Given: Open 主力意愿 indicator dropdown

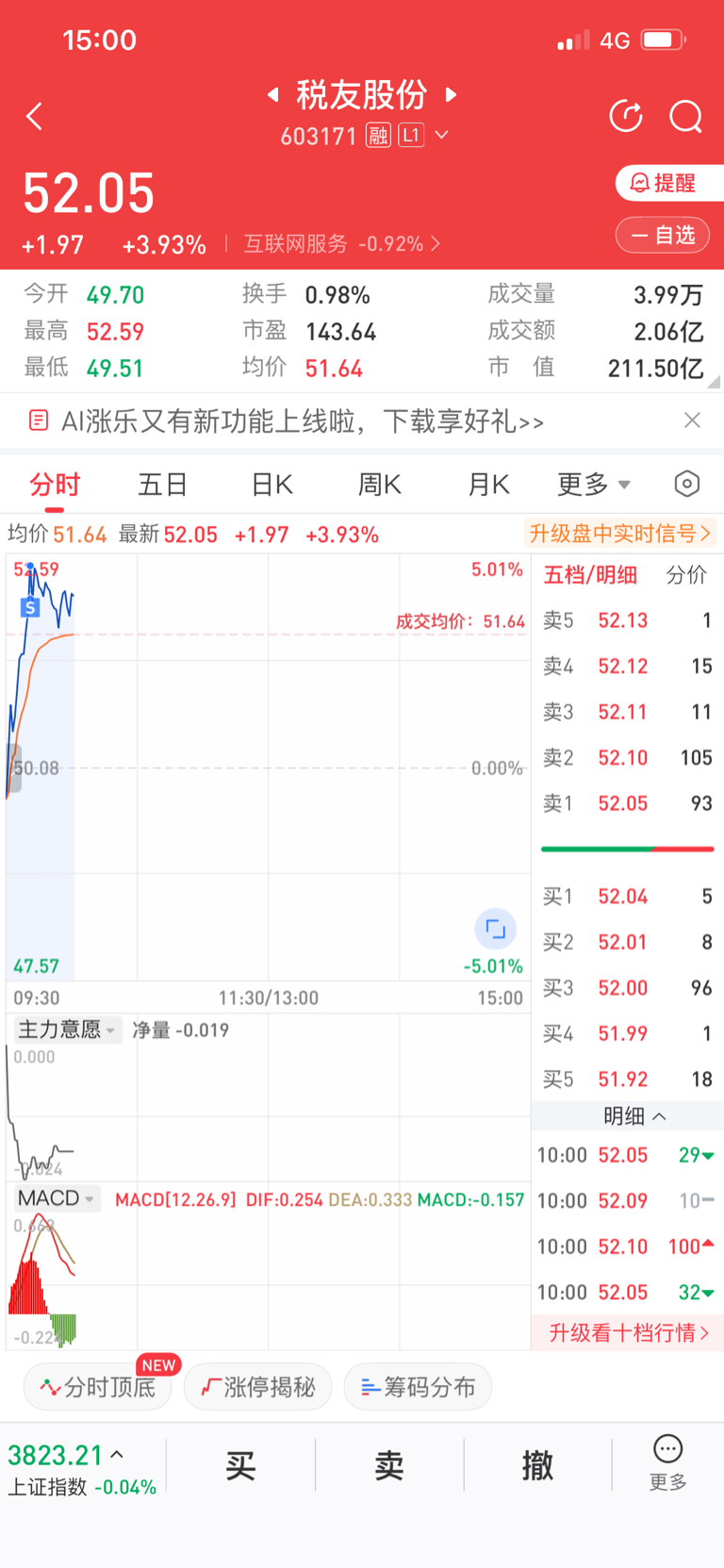Looking at the screenshot, I should [x=67, y=1030].
